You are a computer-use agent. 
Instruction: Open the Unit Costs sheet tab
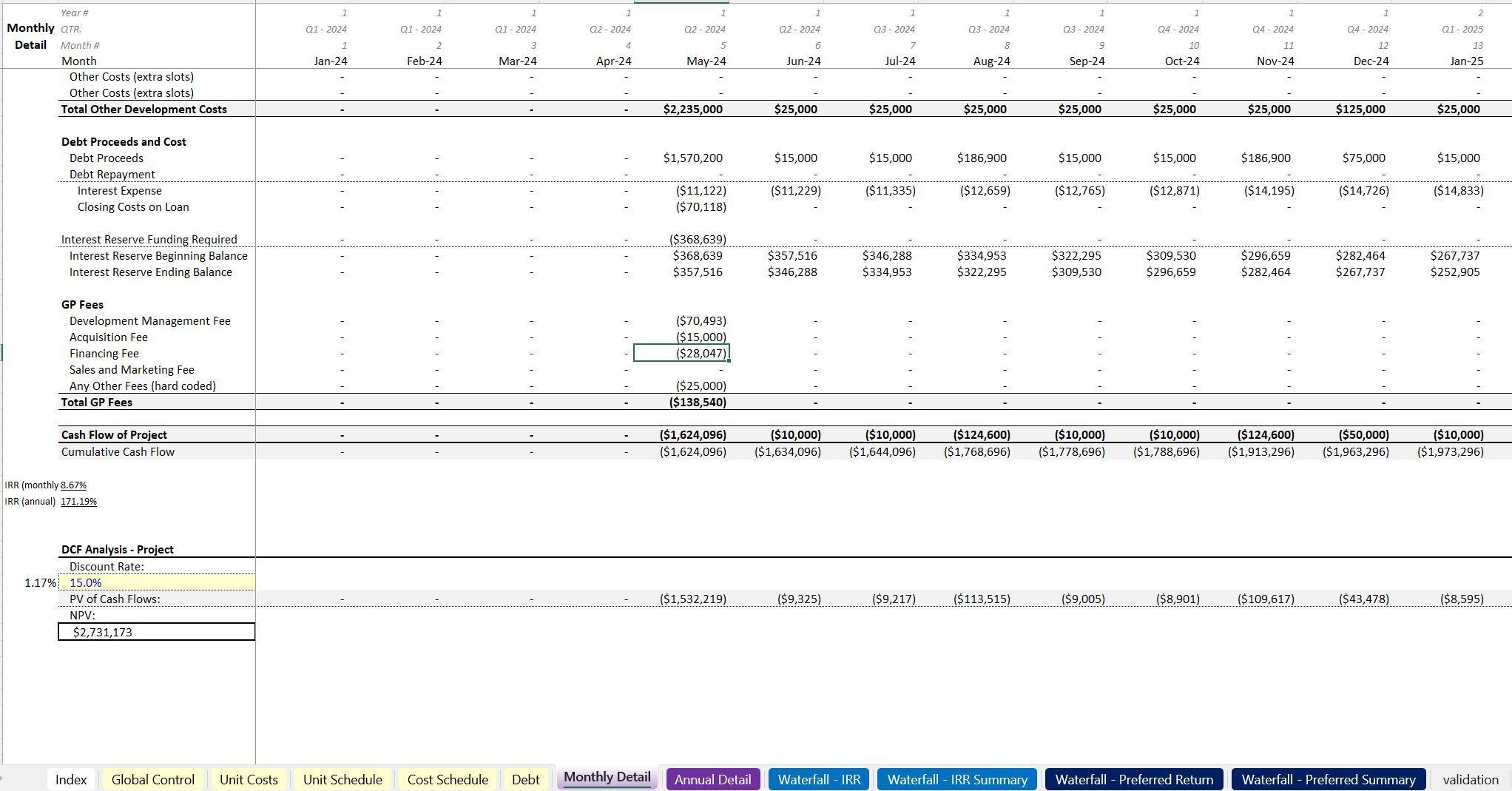pyautogui.click(x=249, y=779)
